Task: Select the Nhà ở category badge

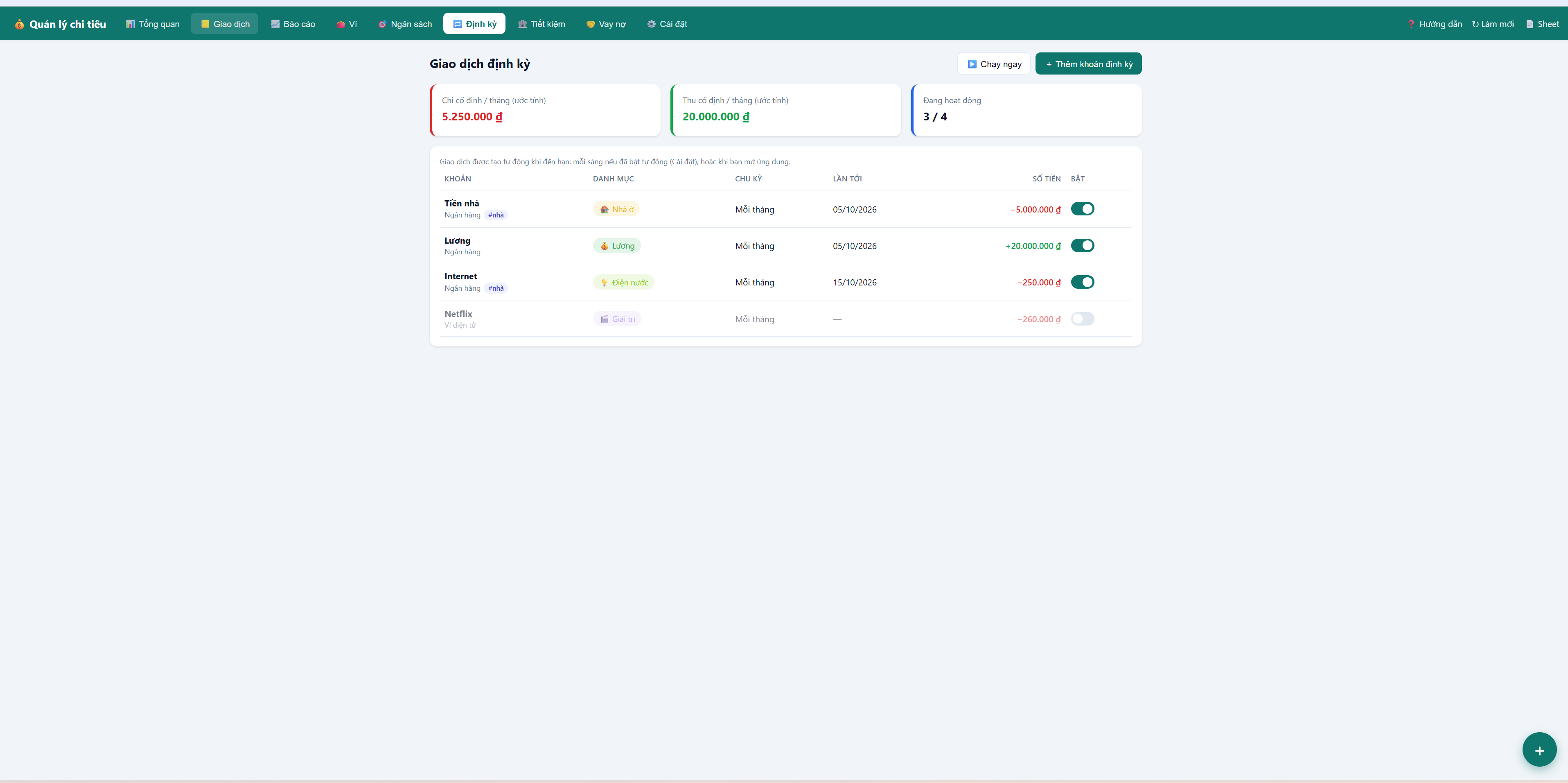Action: [616, 209]
